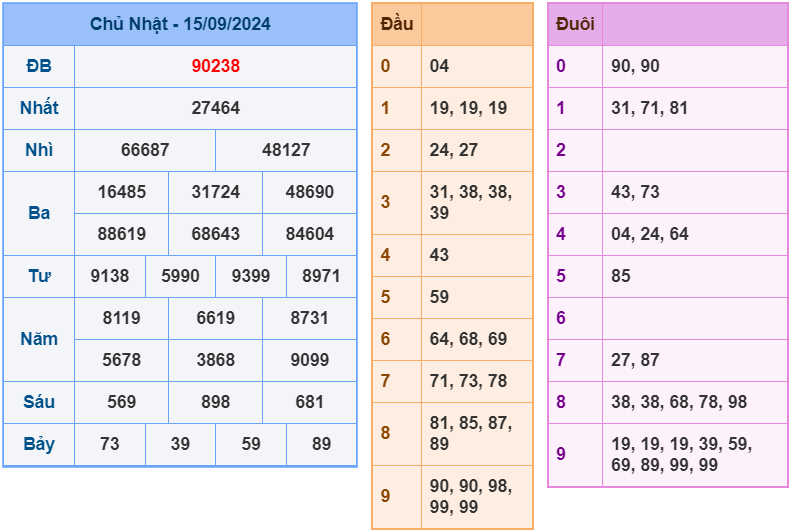The image size is (792, 530).
Task: Select third prize number 88619
Action: 122,233
